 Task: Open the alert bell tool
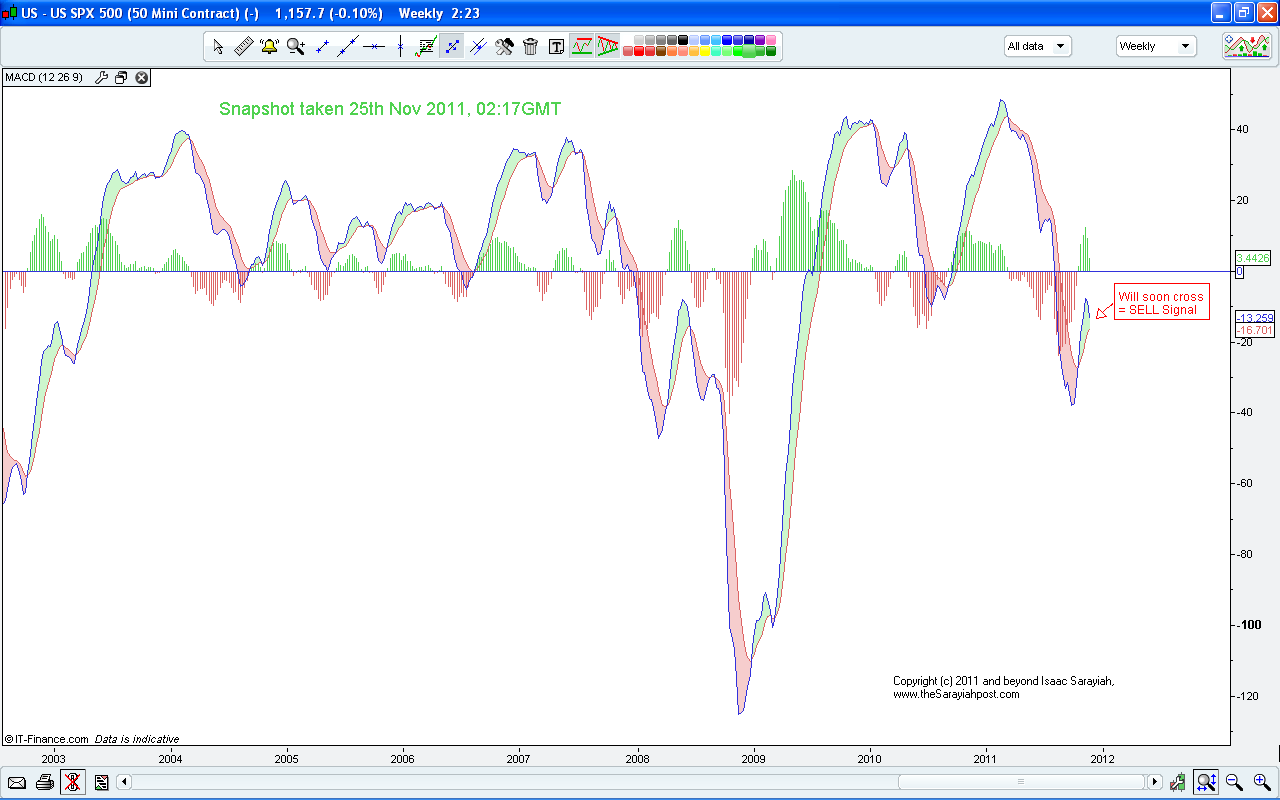(x=269, y=46)
